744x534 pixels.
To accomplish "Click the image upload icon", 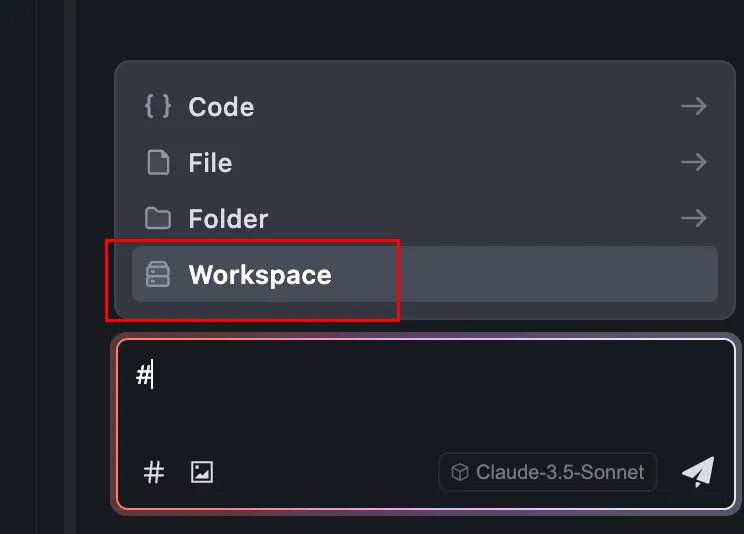I will point(202,473).
